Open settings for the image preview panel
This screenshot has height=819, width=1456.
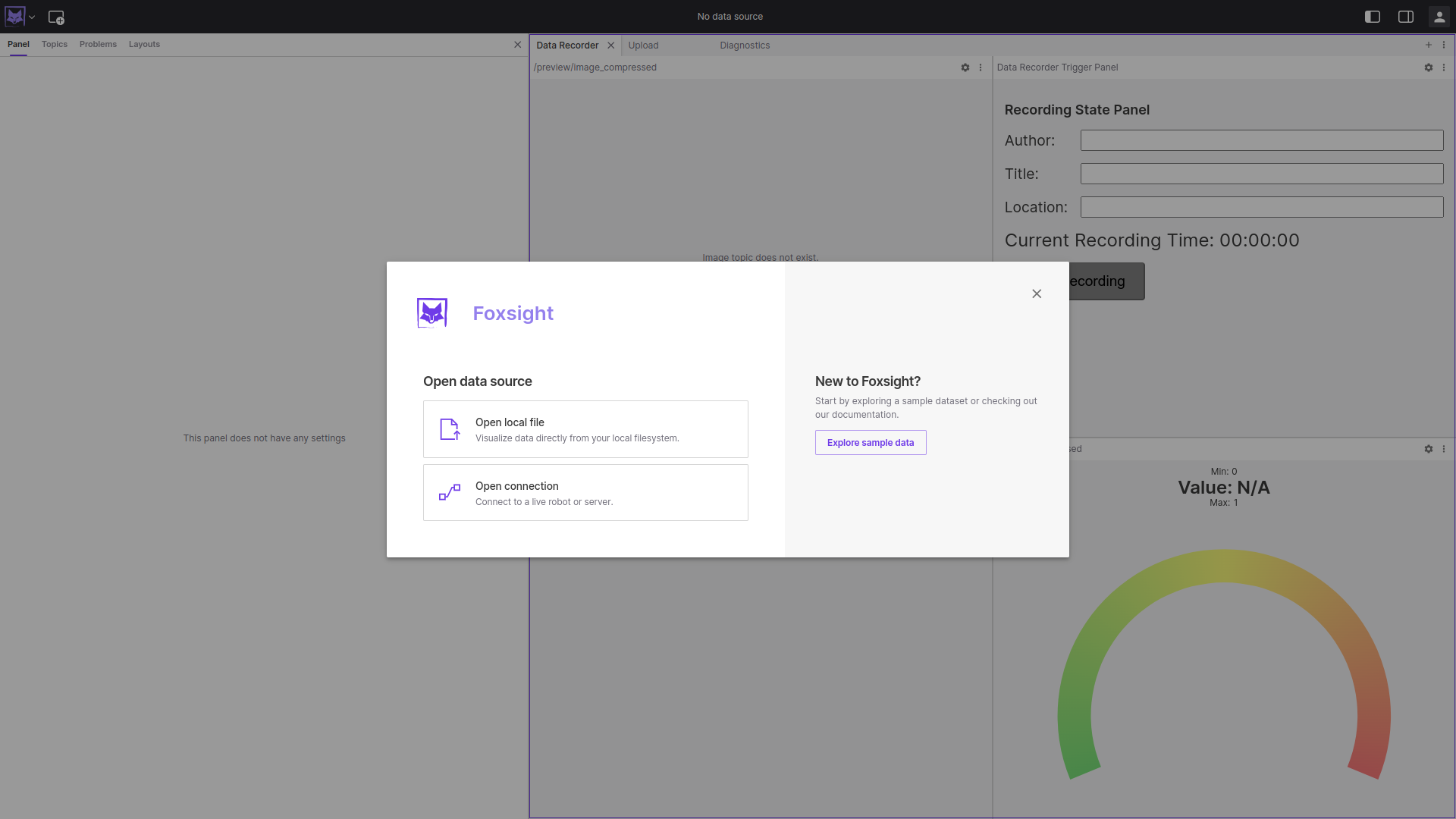(x=965, y=67)
